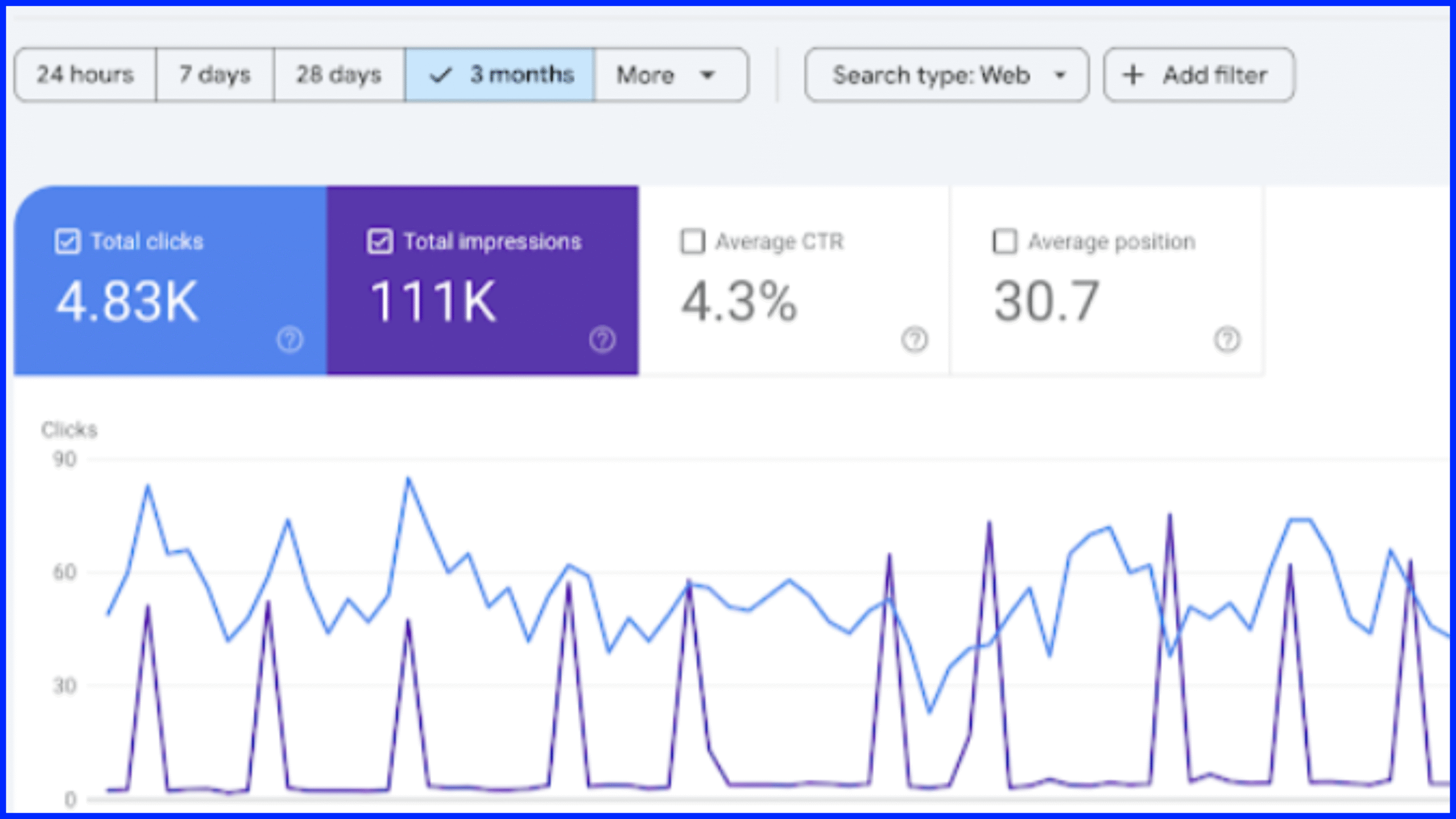Uncheck the Total impressions checkbox
Screen dimensions: 1456x819
click(380, 241)
